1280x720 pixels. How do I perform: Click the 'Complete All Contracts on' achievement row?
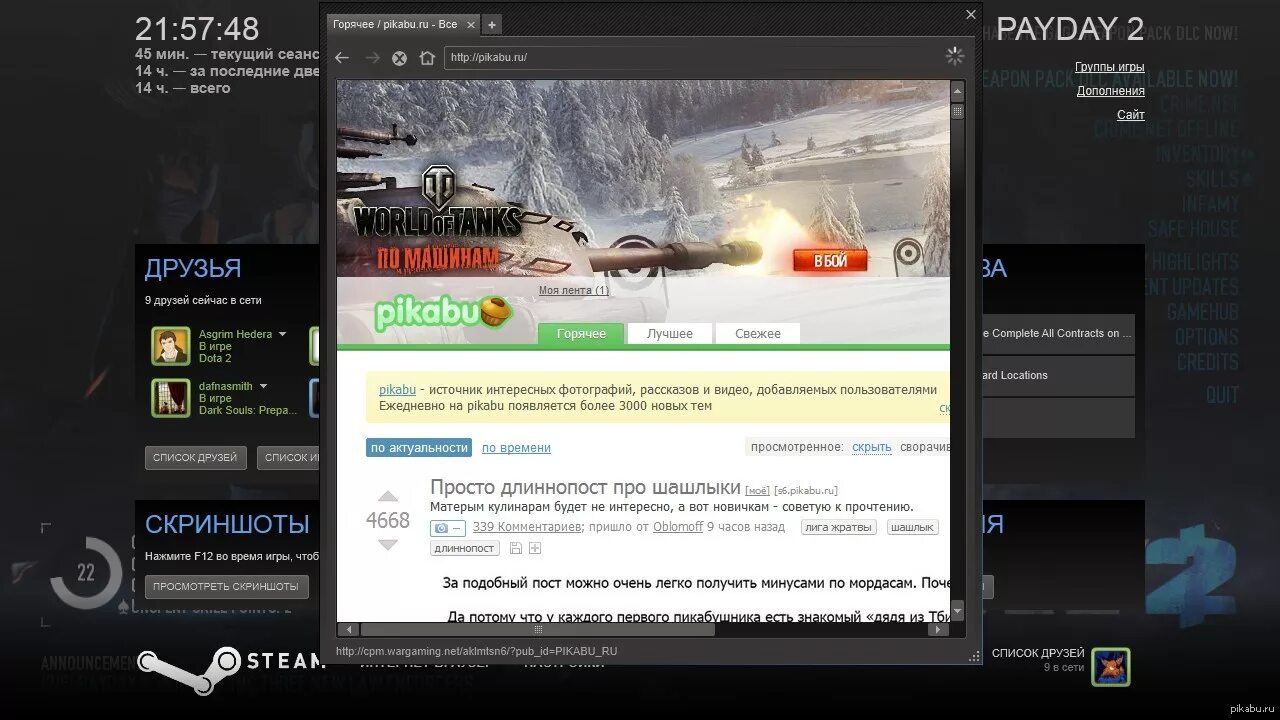pos(1058,334)
